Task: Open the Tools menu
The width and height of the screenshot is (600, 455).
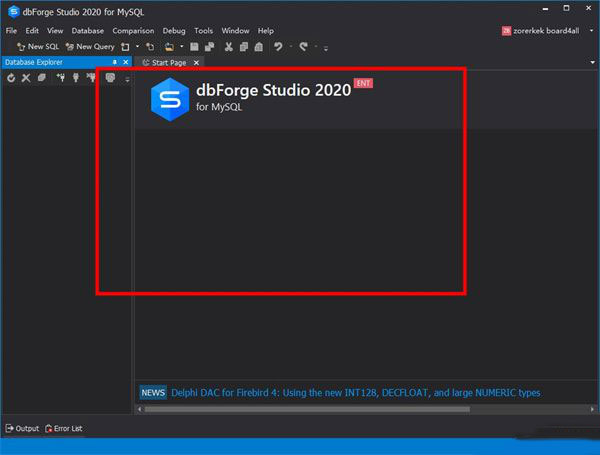Action: (x=203, y=31)
